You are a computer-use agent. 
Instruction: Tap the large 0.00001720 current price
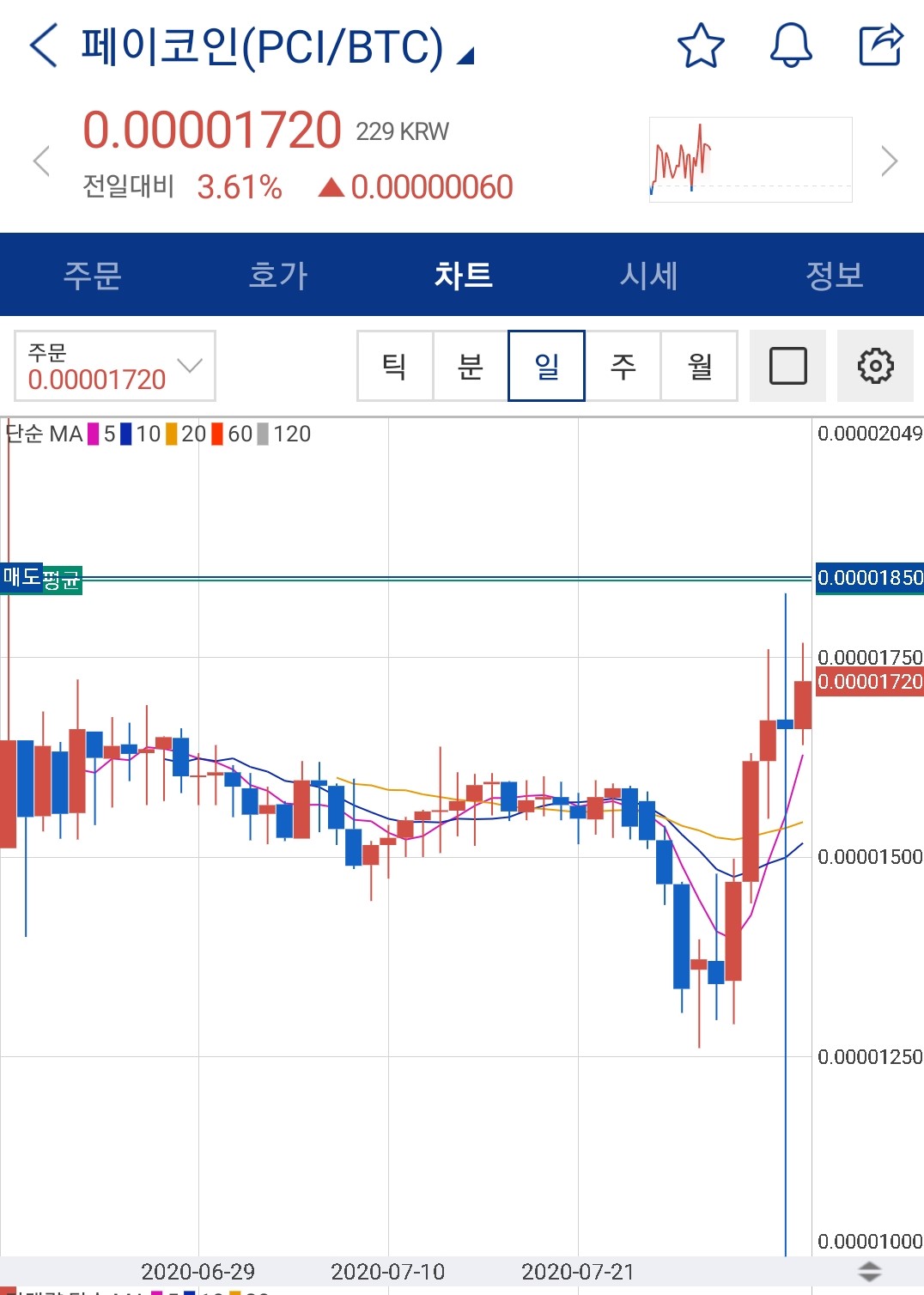click(212, 130)
